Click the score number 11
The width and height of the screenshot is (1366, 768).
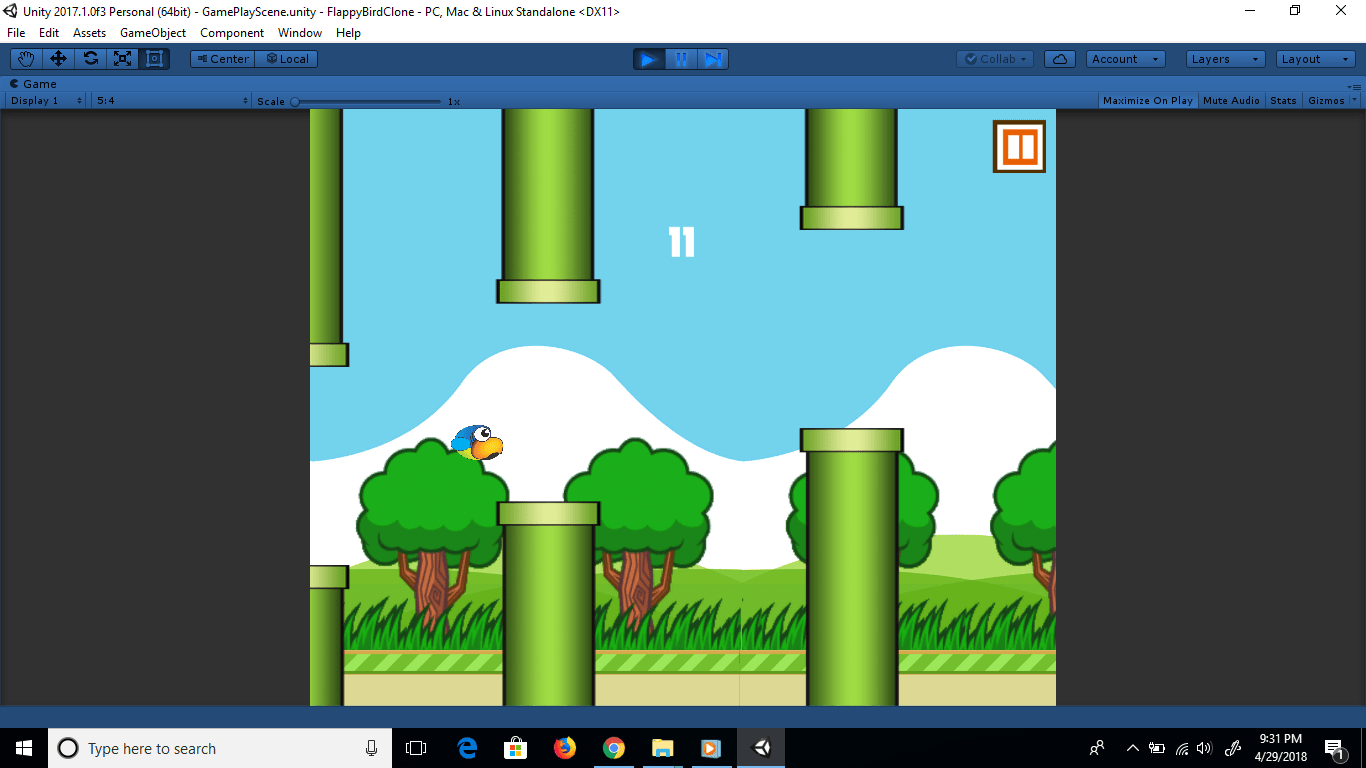[681, 242]
